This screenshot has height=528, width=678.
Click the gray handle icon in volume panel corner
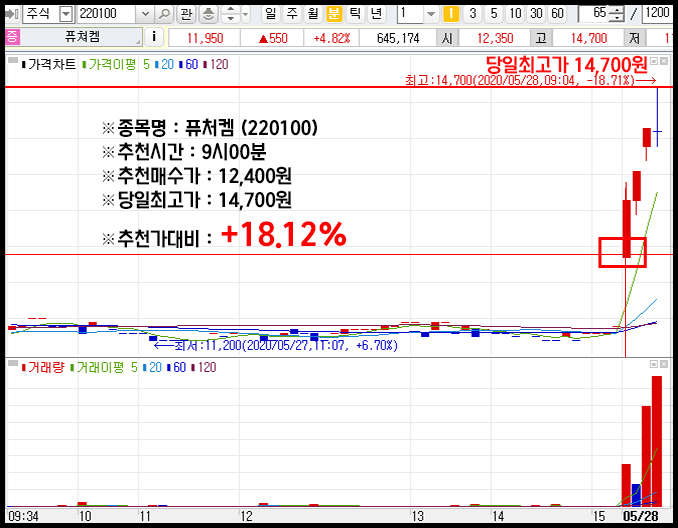click(13, 363)
